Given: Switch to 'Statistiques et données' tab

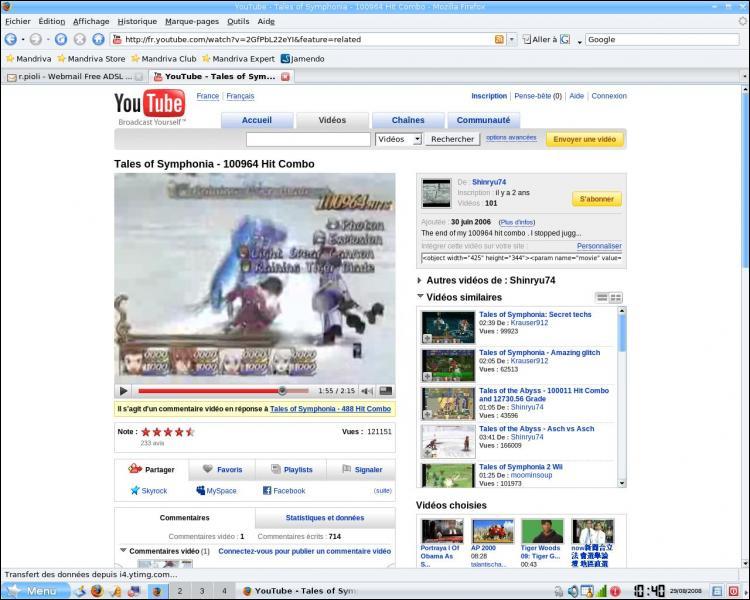Looking at the screenshot, I should 325,518.
